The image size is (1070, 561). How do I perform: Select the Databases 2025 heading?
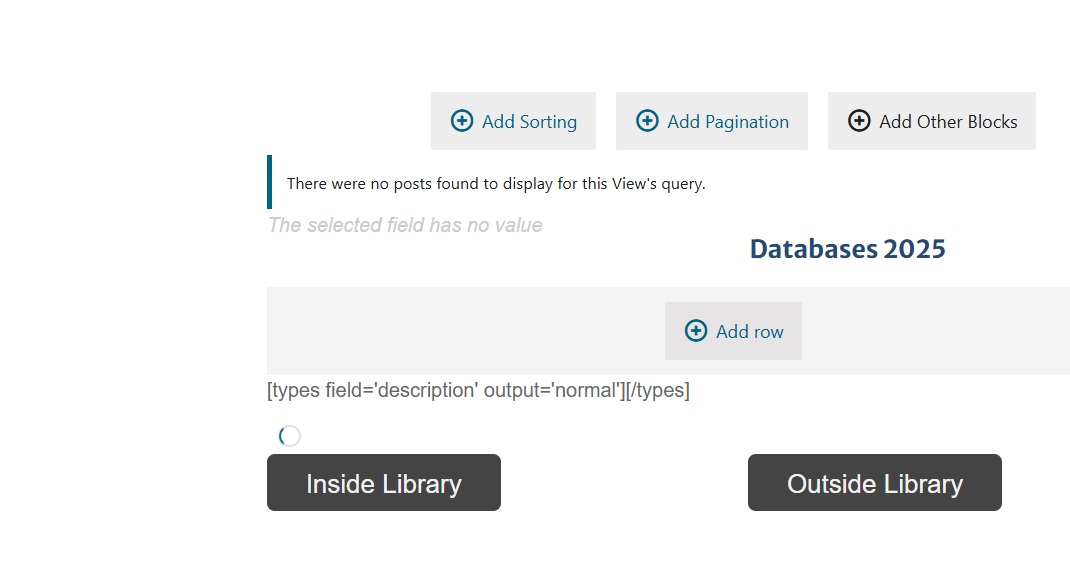[848, 249]
